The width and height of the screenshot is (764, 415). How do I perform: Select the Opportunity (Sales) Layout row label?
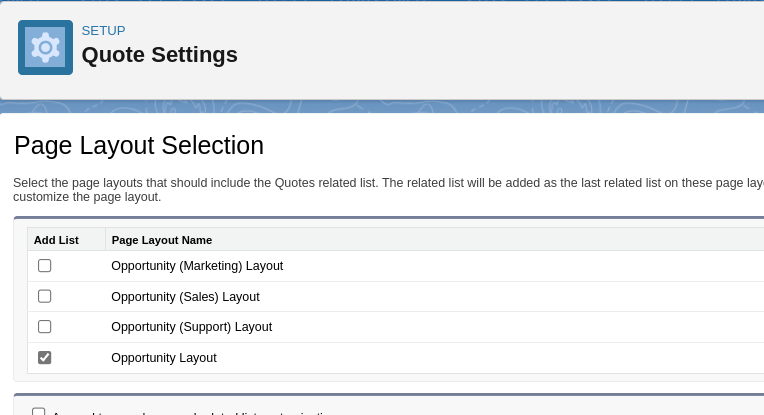pyautogui.click(x=185, y=297)
